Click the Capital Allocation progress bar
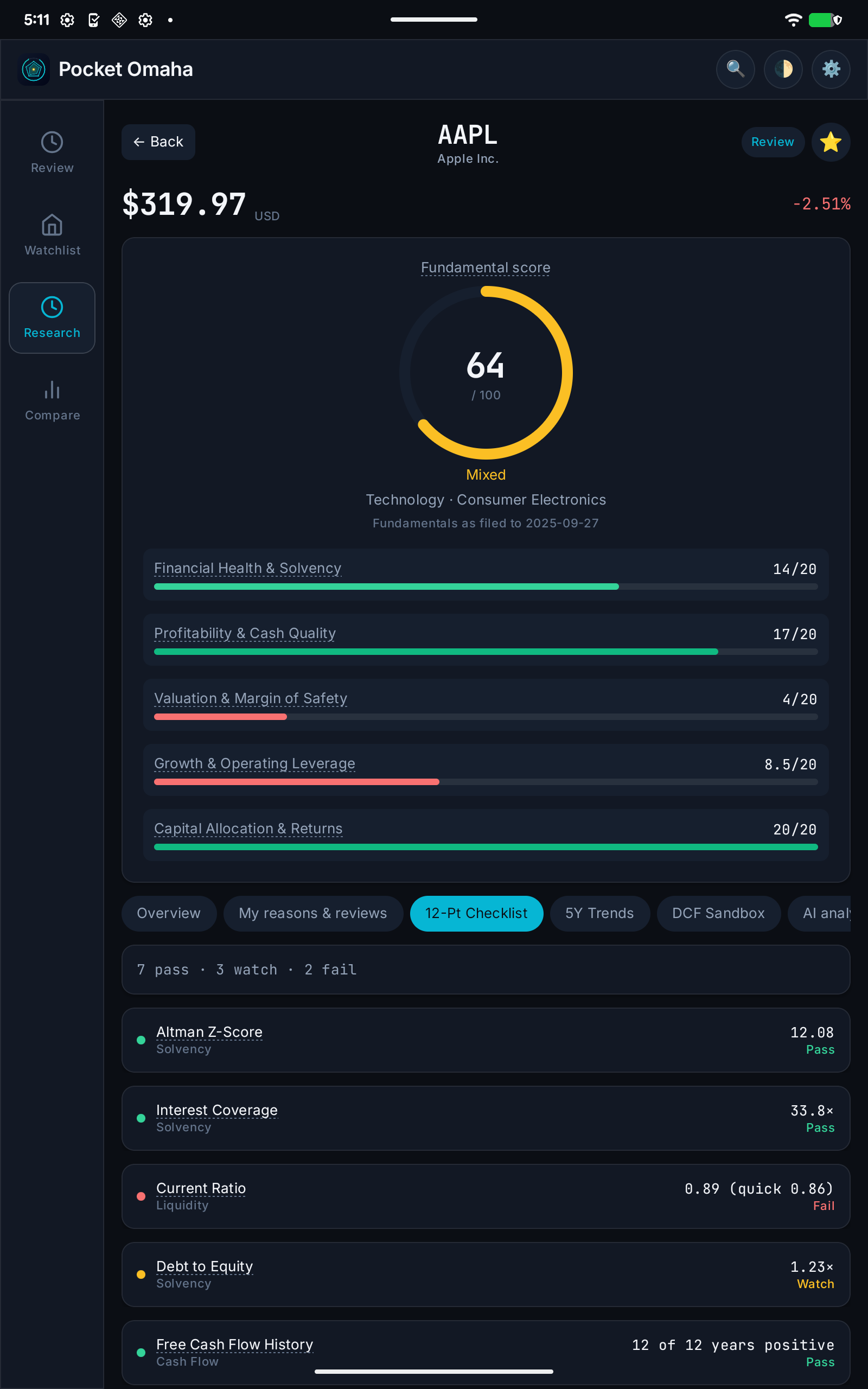The image size is (868, 1389). 486,847
